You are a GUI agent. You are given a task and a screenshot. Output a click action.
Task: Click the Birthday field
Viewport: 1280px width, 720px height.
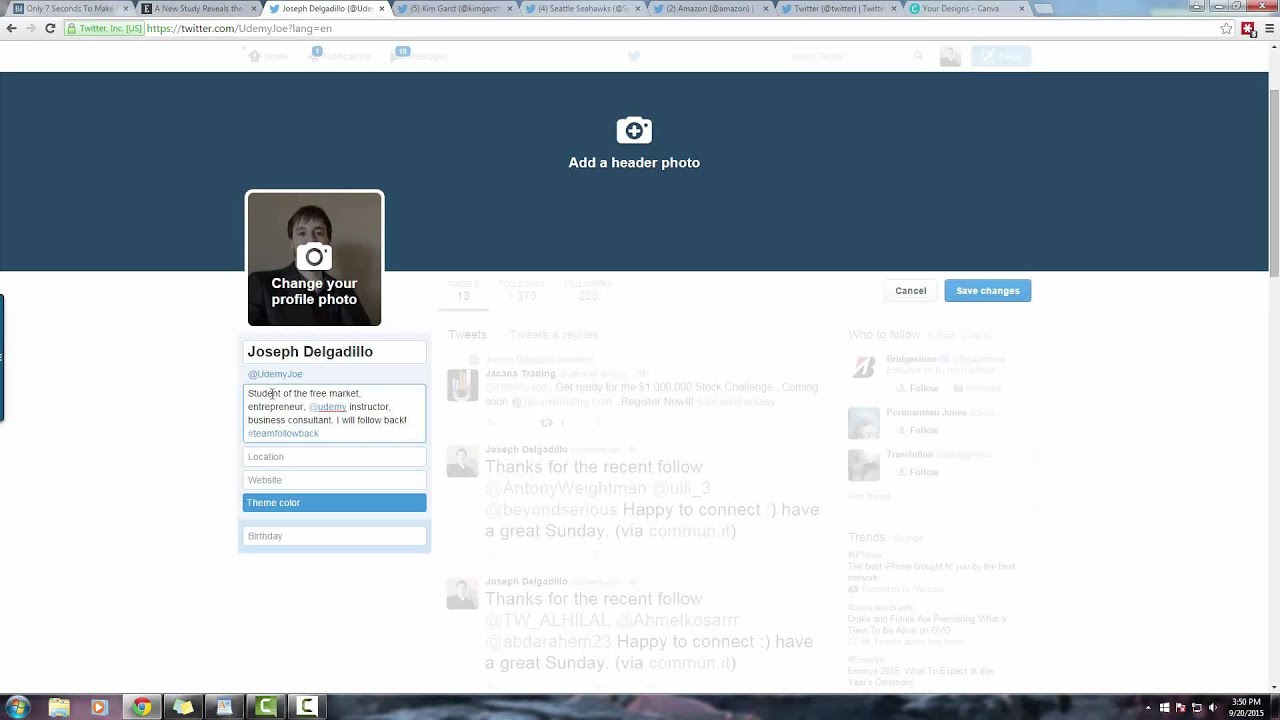pos(334,536)
